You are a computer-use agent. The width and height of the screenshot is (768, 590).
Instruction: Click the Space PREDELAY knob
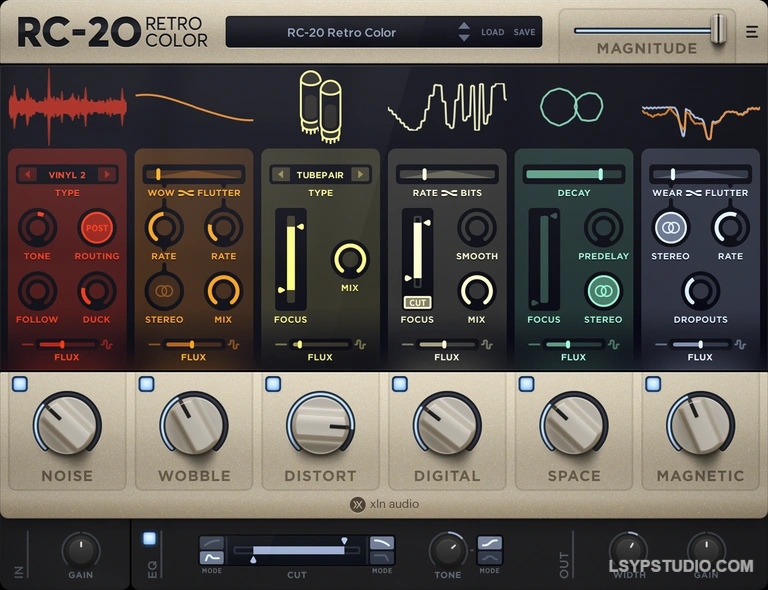coord(603,228)
